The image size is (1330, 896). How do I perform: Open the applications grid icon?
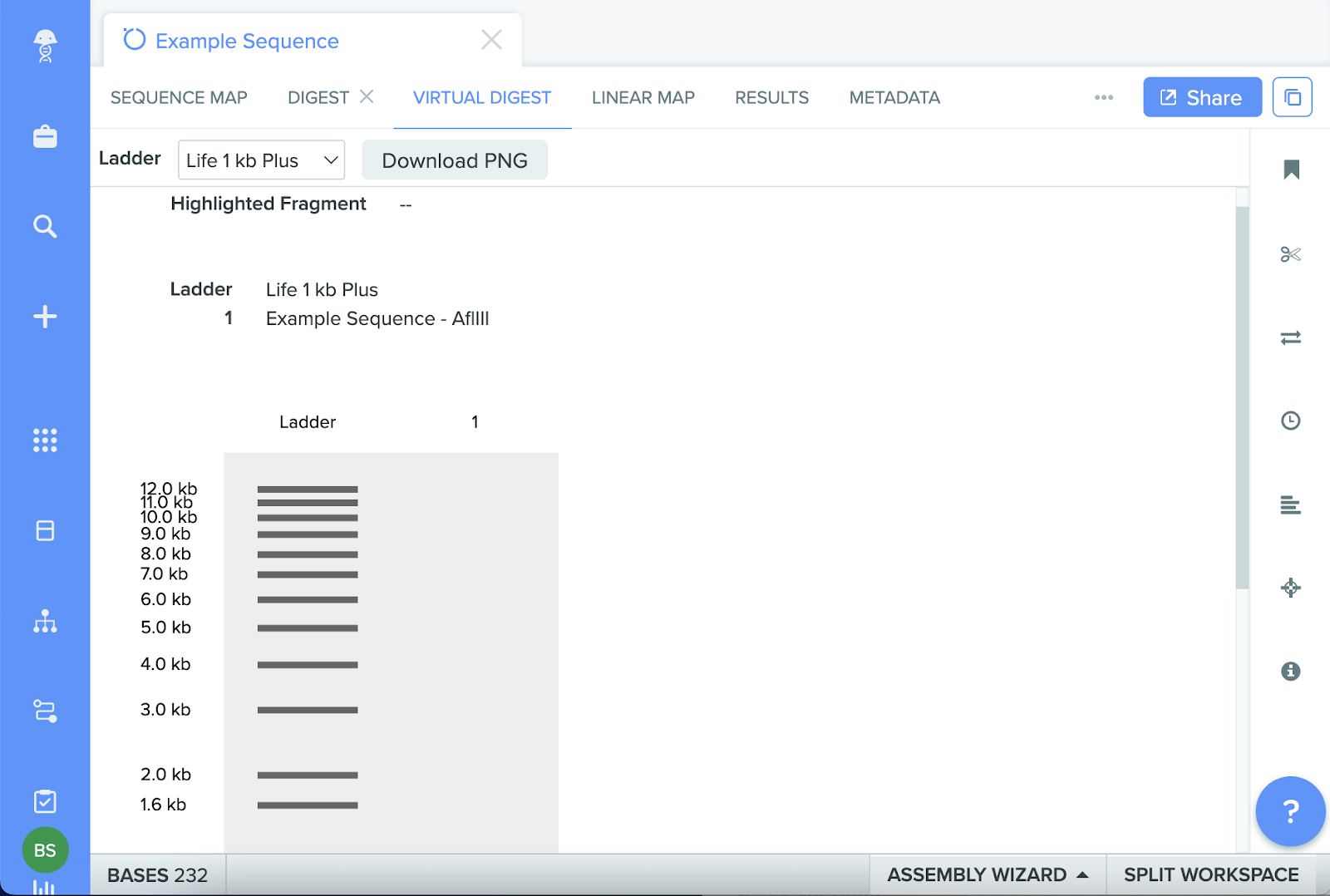(45, 440)
